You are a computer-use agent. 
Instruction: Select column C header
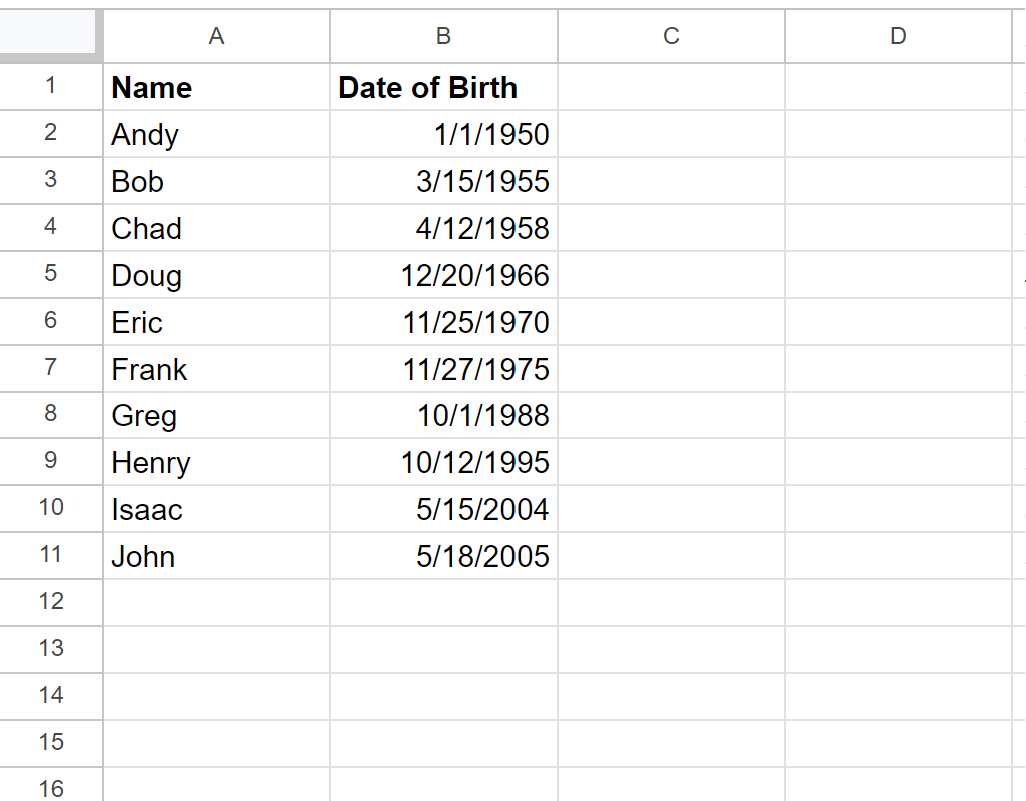671,36
